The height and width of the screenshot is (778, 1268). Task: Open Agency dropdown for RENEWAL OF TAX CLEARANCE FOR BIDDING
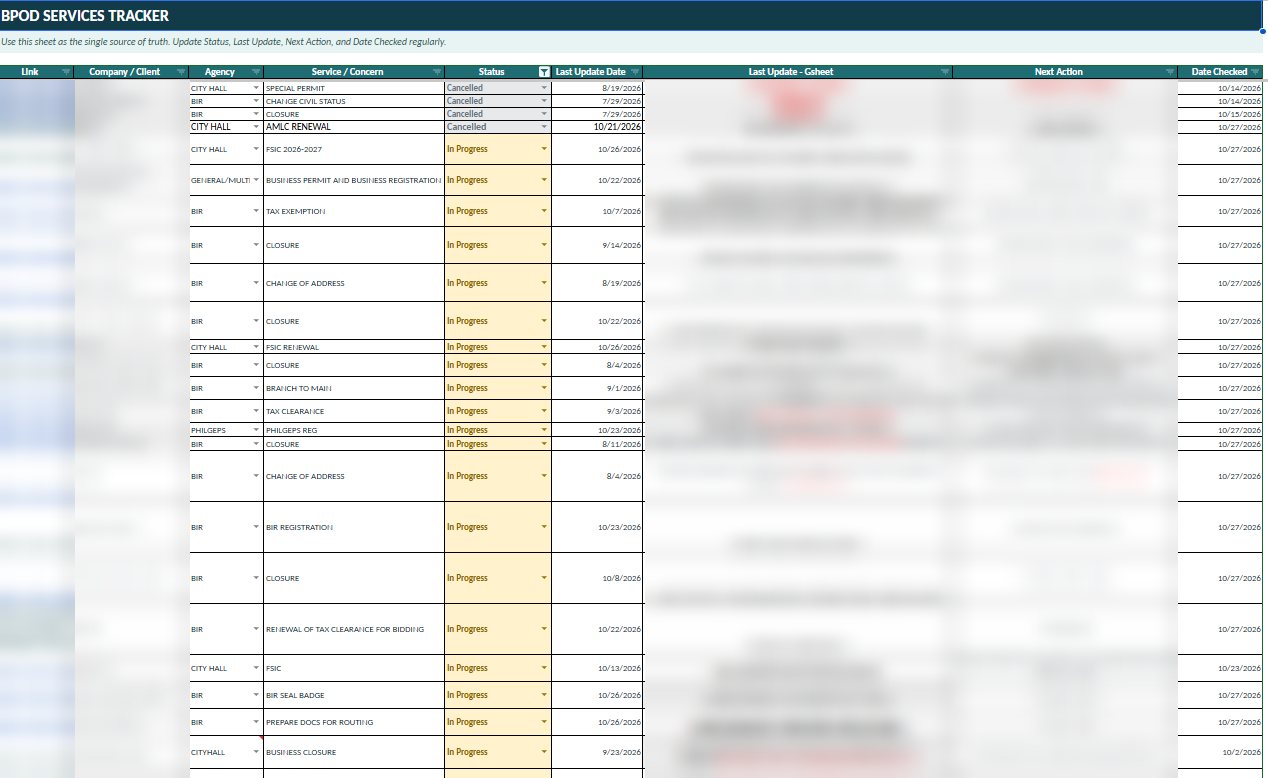256,629
